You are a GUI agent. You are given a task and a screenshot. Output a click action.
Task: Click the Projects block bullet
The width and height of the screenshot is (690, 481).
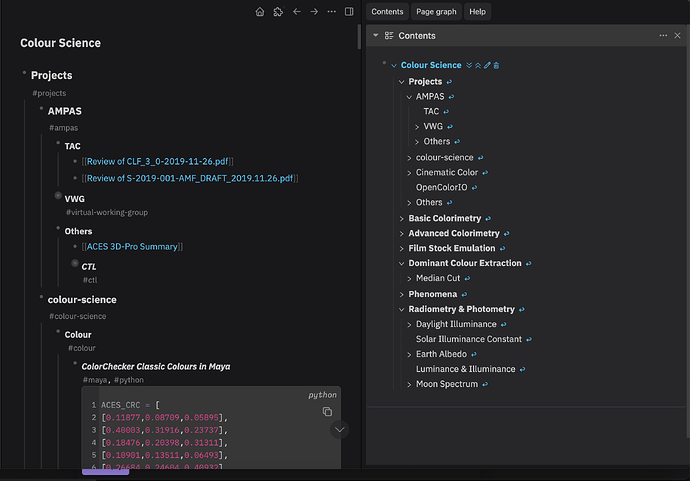pos(24,72)
